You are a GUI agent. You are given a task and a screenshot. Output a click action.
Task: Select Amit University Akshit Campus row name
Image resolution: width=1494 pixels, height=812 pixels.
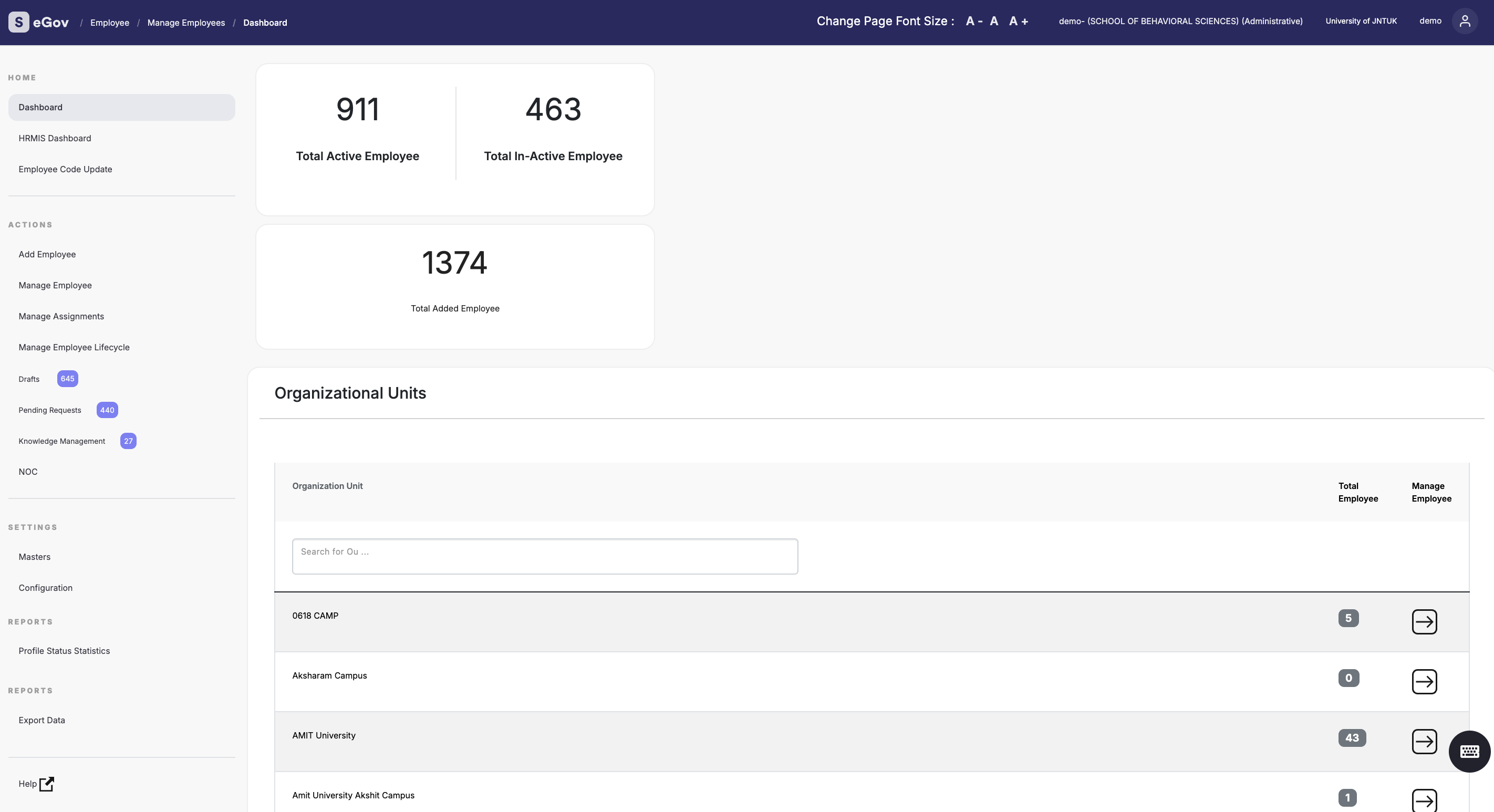coord(353,795)
